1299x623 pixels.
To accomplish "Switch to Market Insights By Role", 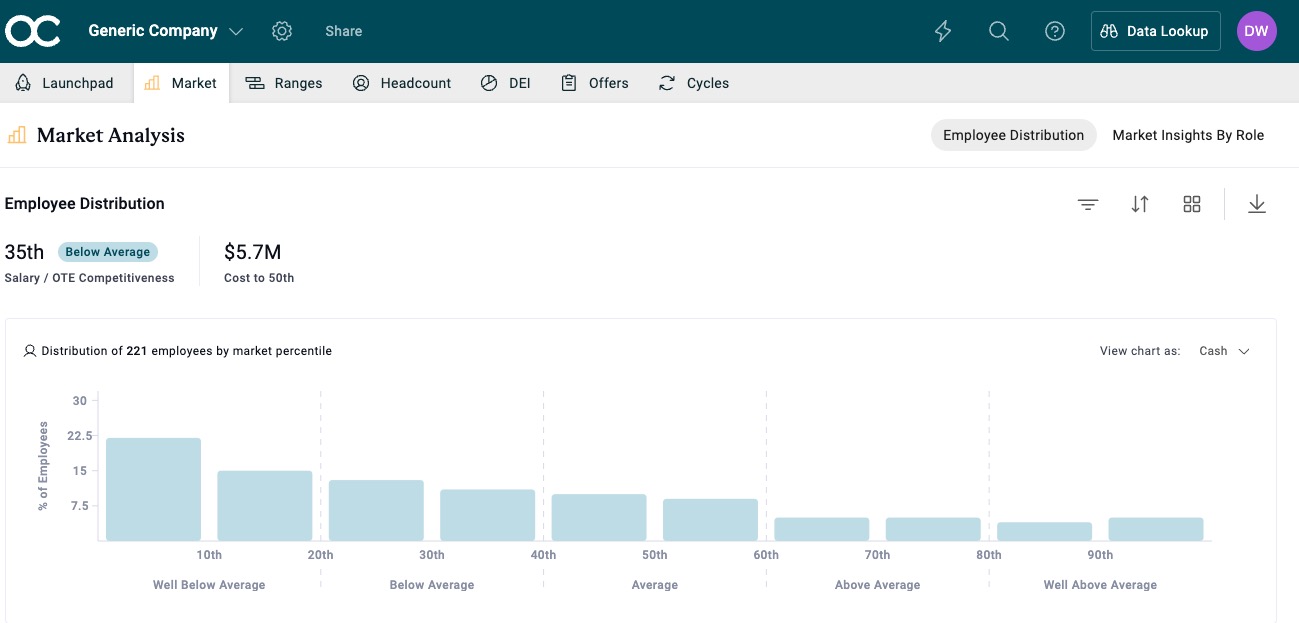I will click(1188, 135).
